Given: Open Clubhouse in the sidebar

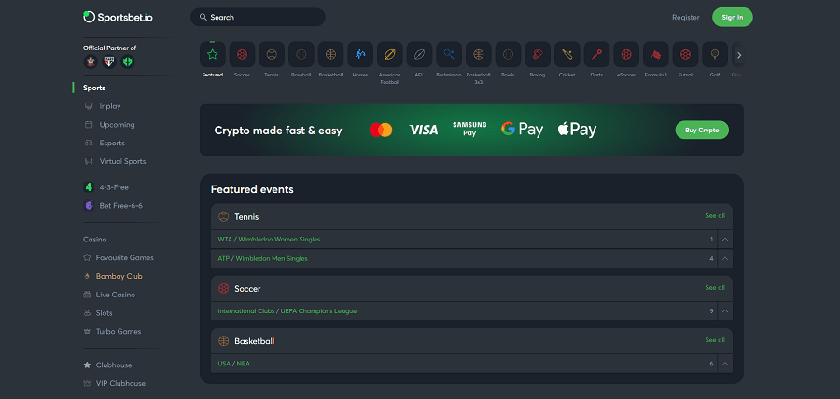Looking at the screenshot, I should click(114, 365).
